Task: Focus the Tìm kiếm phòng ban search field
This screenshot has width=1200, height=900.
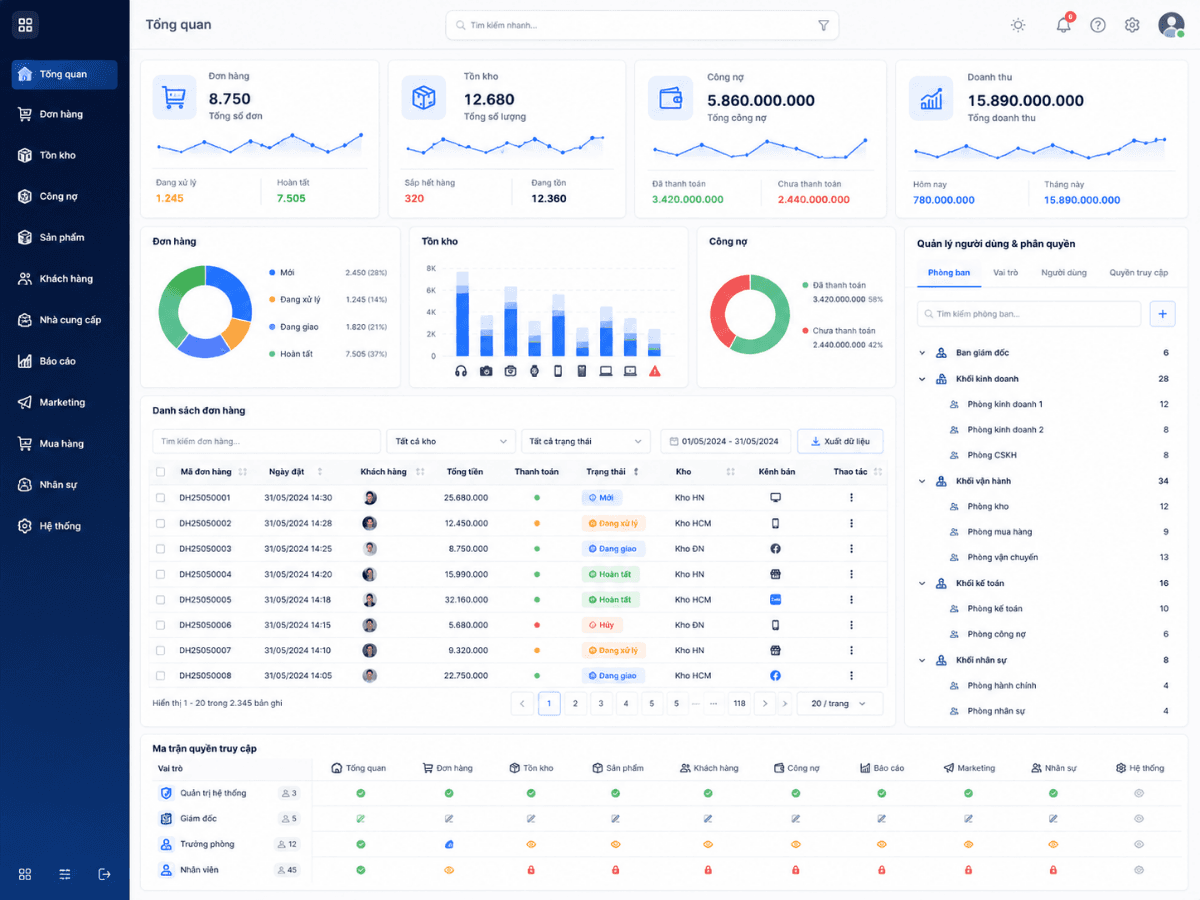Action: pyautogui.click(x=1029, y=314)
